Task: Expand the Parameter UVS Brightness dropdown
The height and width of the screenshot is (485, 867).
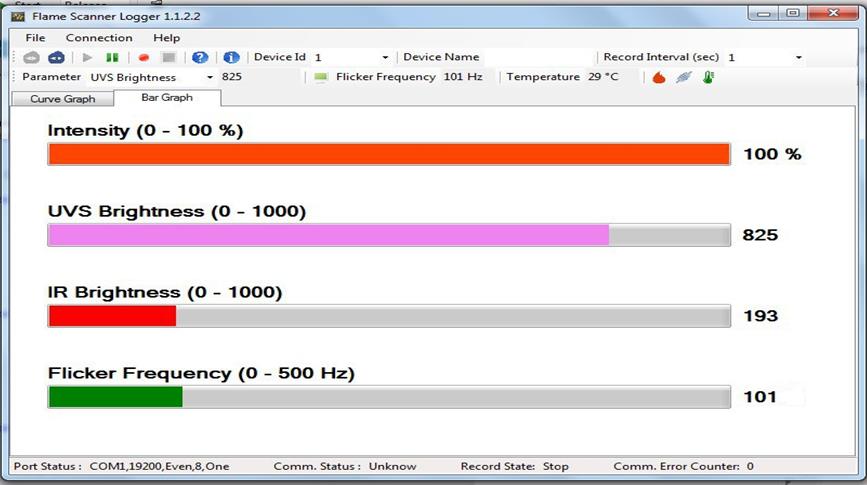Action: click(x=210, y=77)
